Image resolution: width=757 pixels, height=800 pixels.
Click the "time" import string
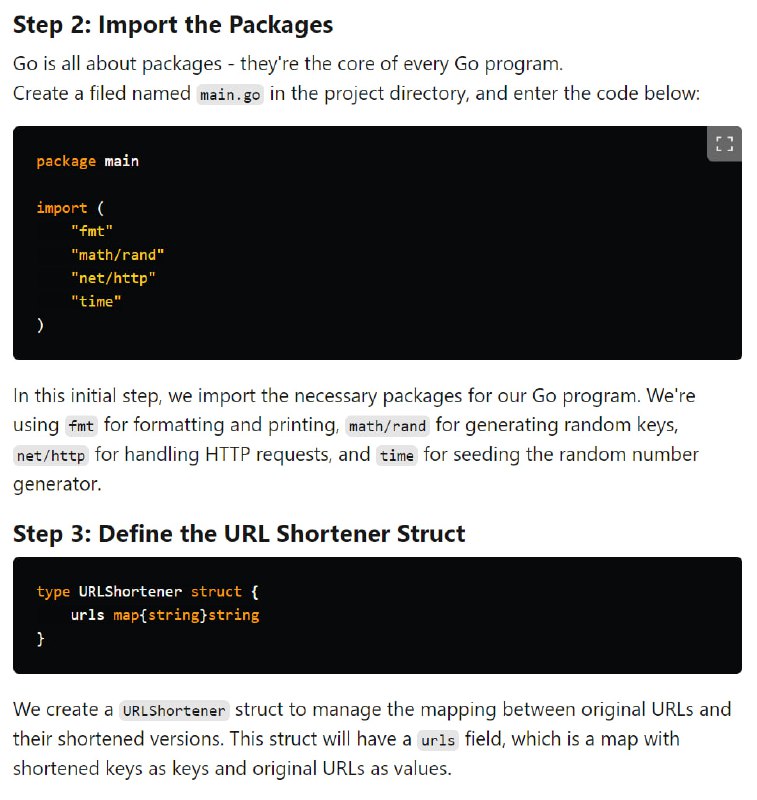click(96, 302)
